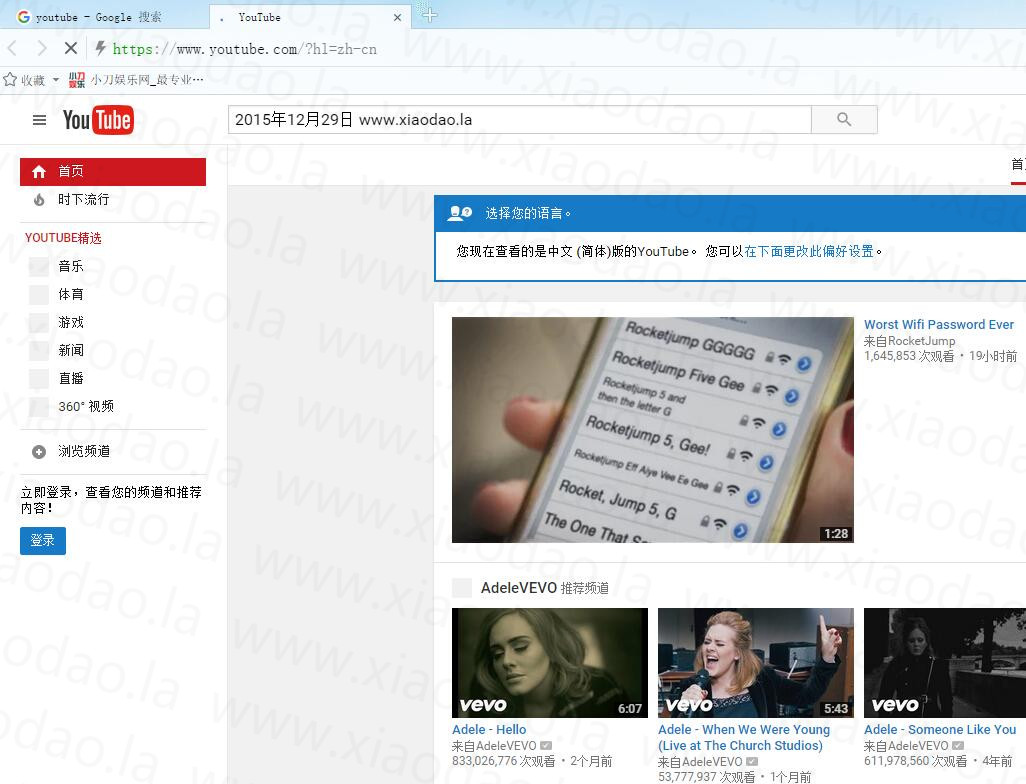The image size is (1026, 784).
Task: Click the YouTube logo
Action: (x=98, y=120)
